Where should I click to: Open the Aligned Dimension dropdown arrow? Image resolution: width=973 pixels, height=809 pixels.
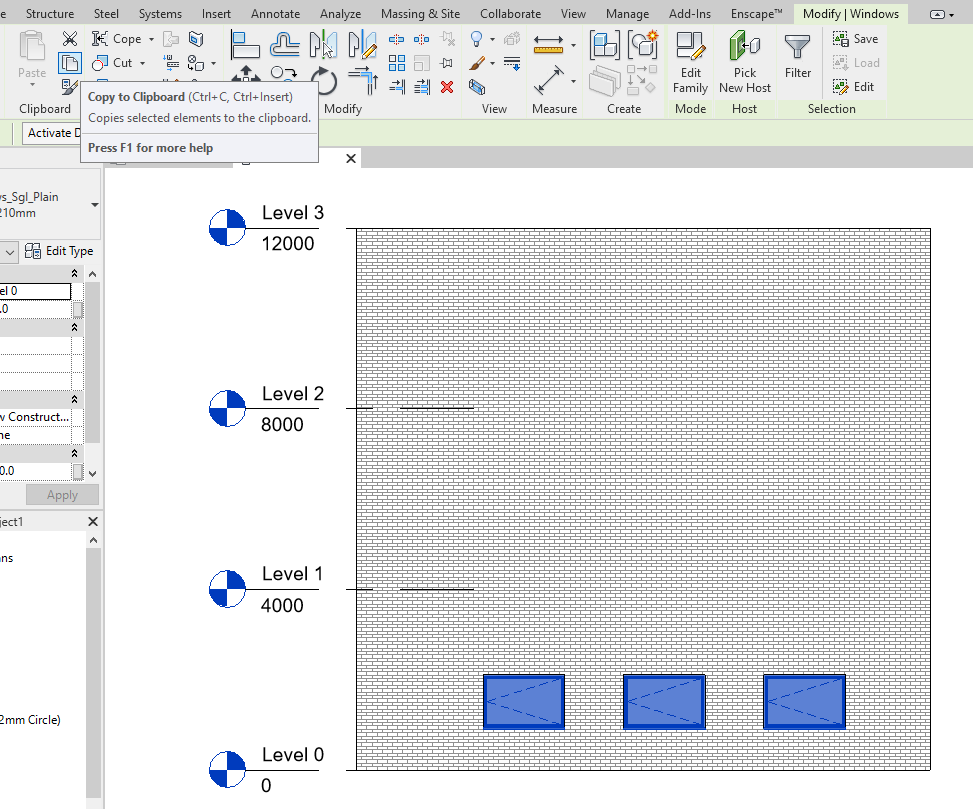pos(573,81)
